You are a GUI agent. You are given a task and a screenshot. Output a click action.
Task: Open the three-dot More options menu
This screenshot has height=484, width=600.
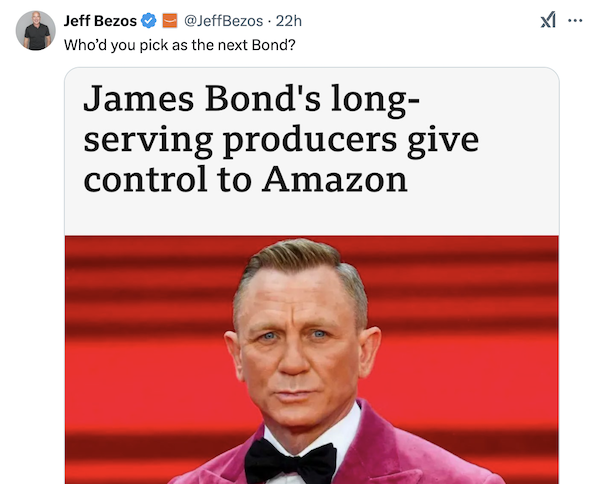[575, 20]
